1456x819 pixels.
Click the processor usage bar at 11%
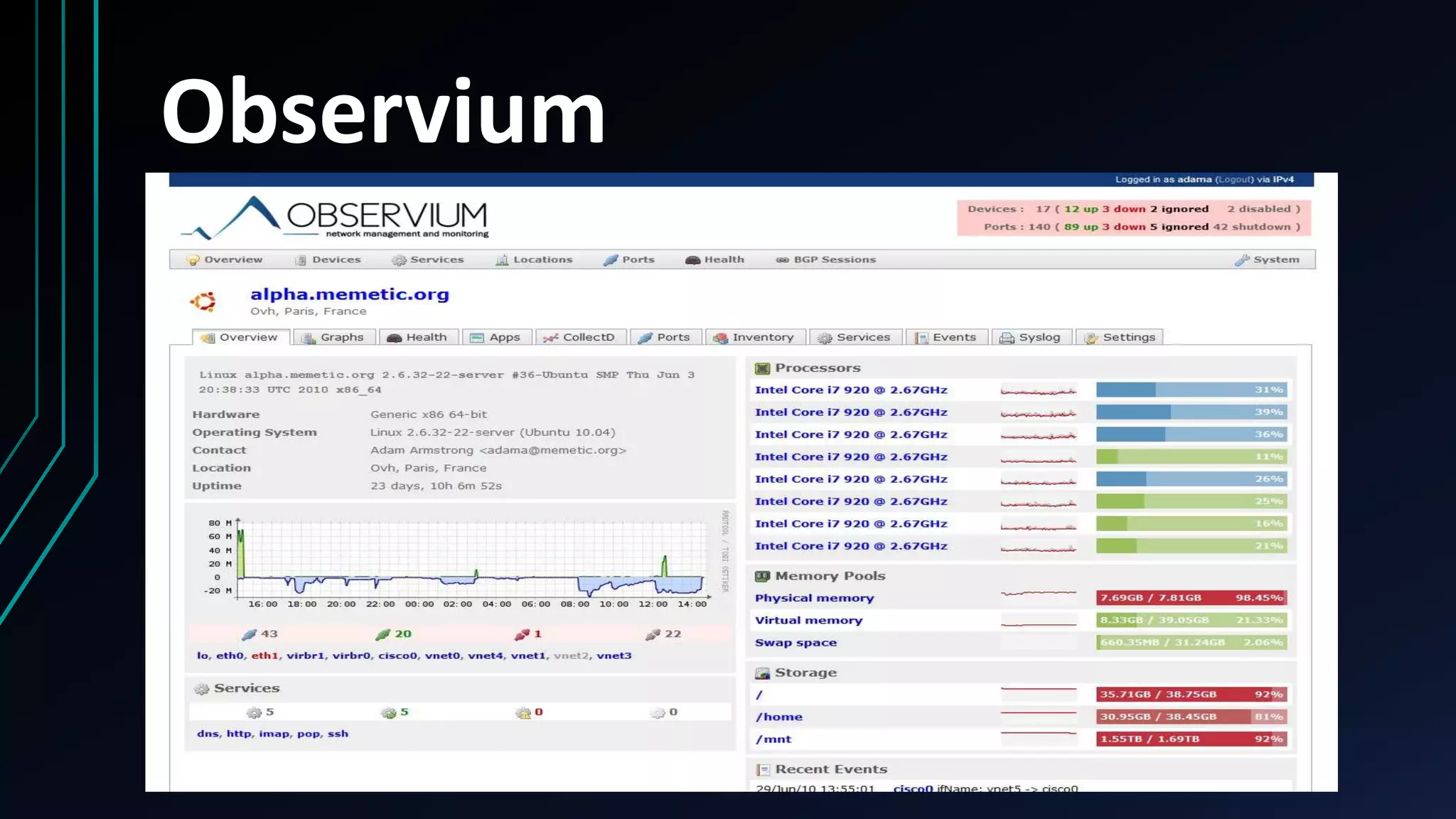coord(1192,456)
